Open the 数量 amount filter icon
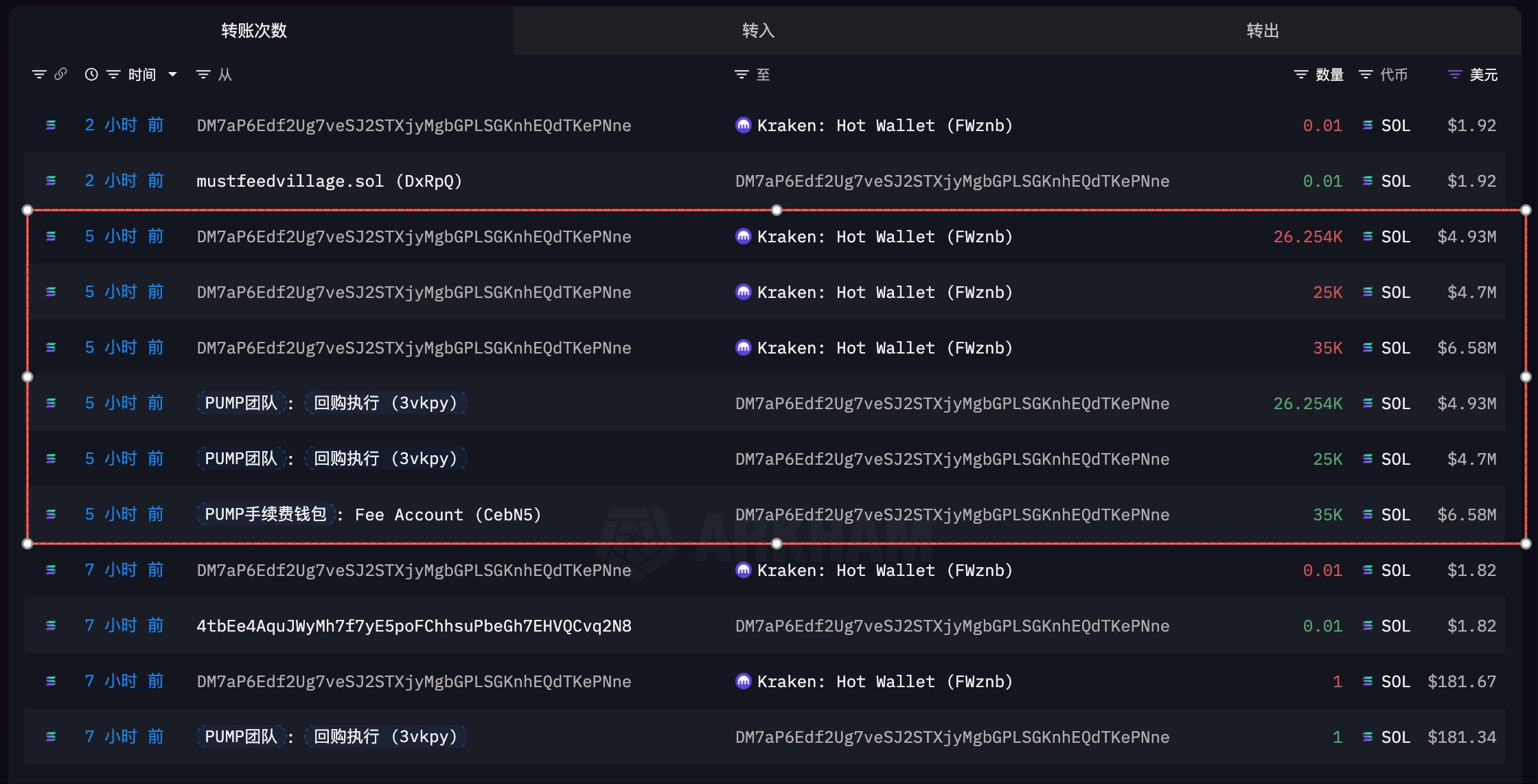 tap(1301, 74)
